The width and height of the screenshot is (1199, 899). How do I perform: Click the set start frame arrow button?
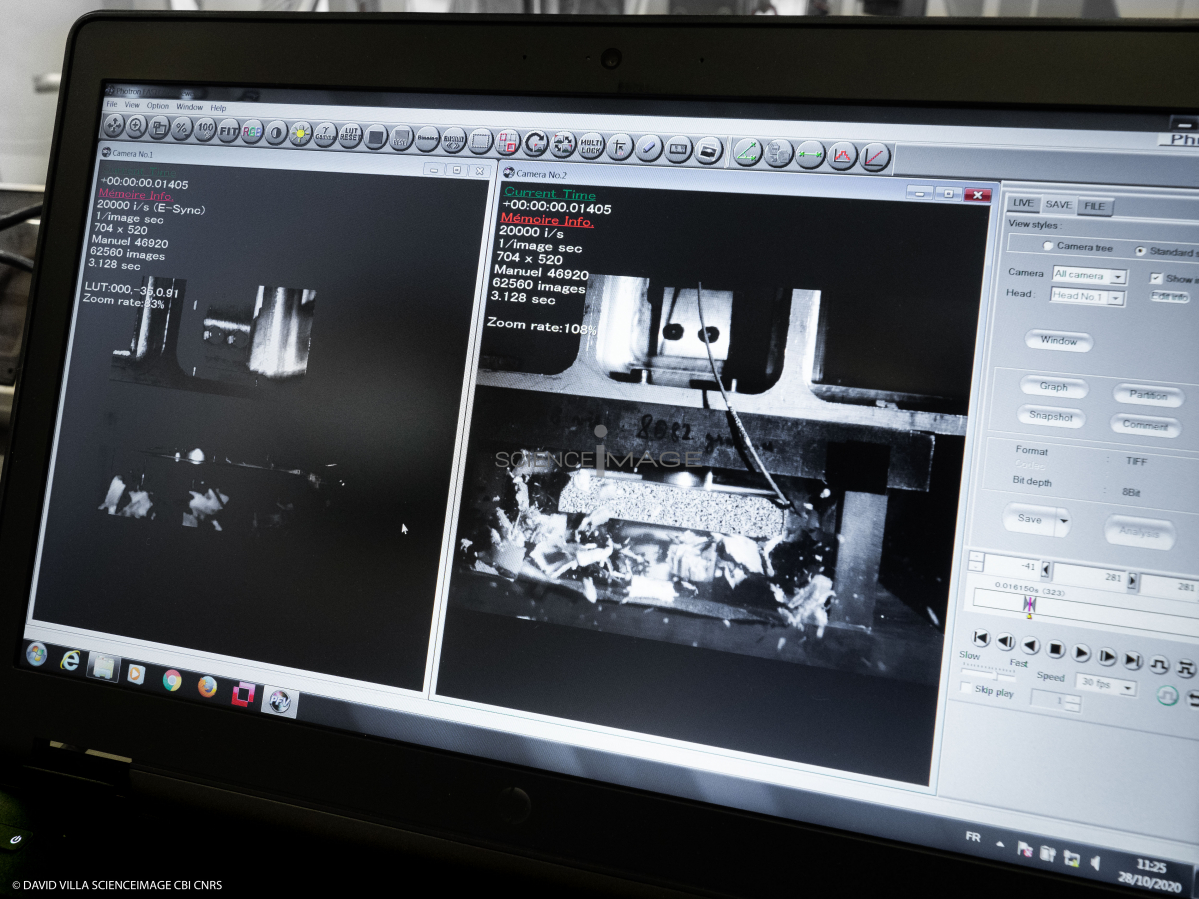(x=1046, y=570)
